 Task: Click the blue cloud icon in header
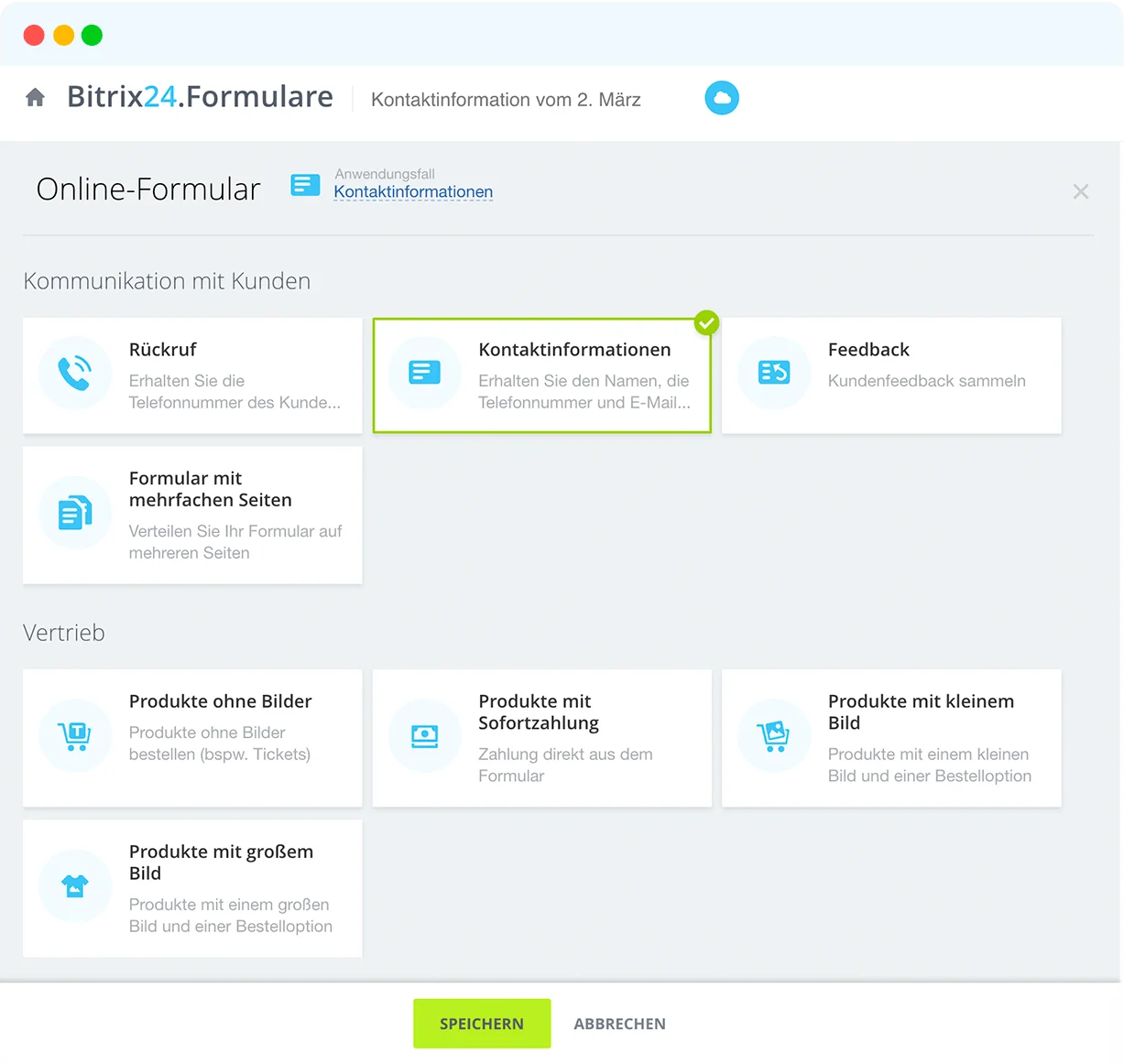tap(722, 98)
